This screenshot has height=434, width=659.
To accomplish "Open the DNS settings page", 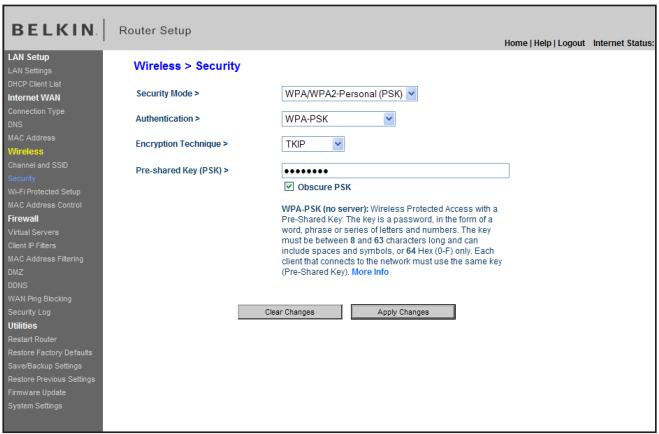I will point(15,124).
